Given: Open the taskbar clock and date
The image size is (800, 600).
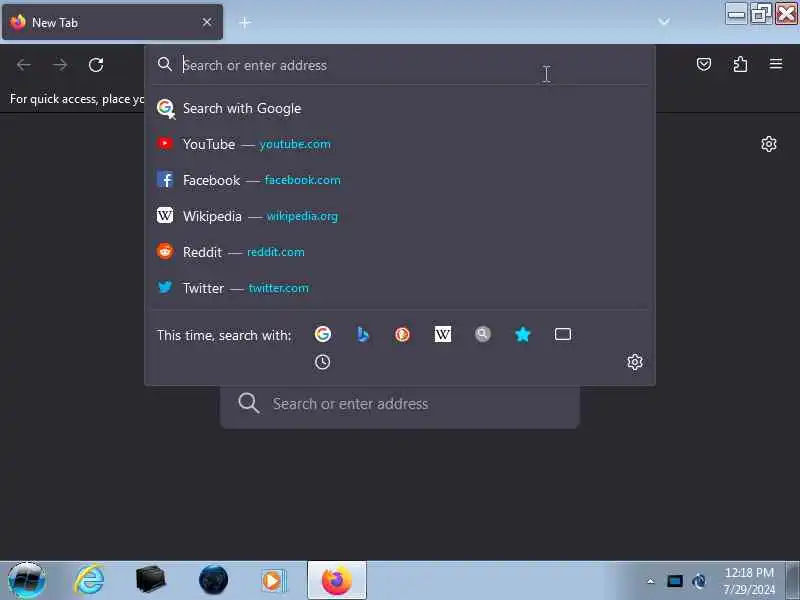Looking at the screenshot, I should coord(749,581).
